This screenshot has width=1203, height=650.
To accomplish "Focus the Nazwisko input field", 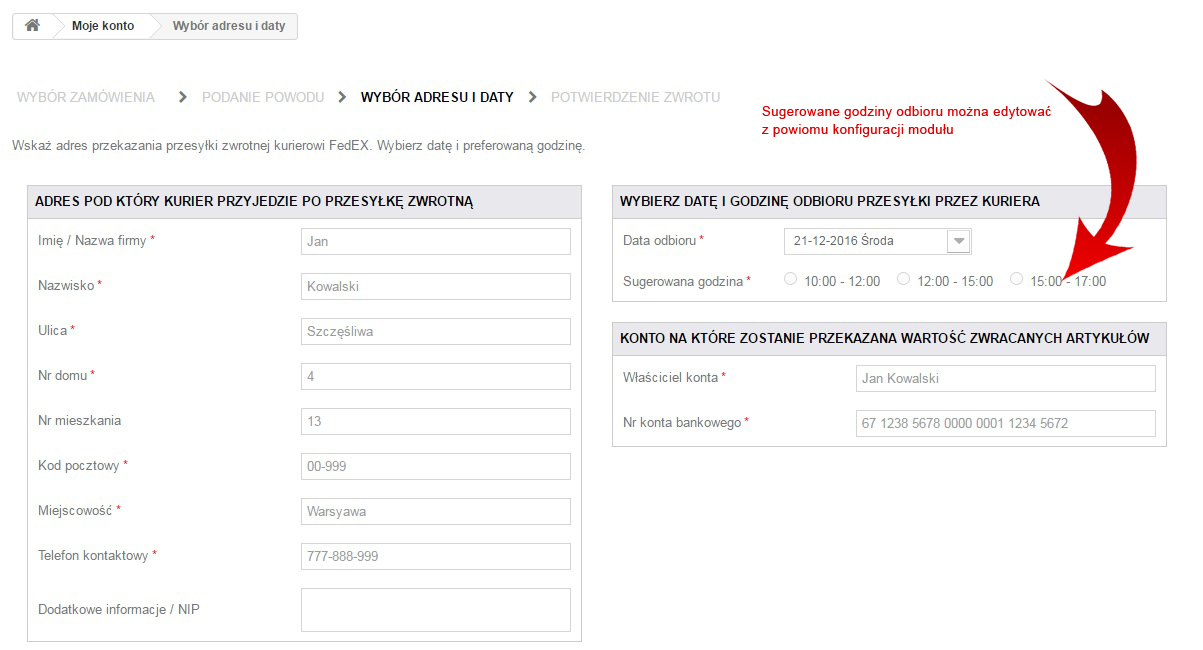I will [435, 286].
